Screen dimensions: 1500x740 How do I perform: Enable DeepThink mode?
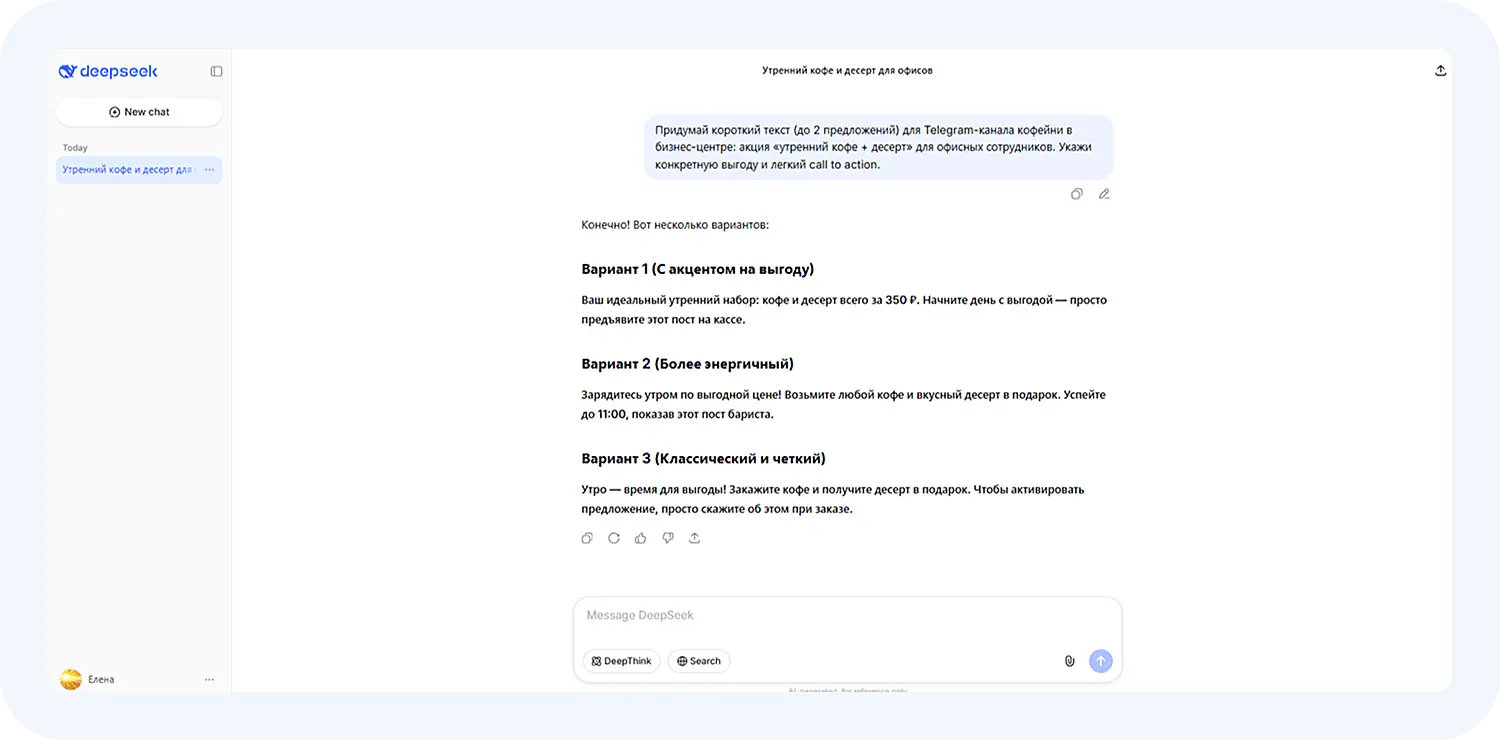621,661
